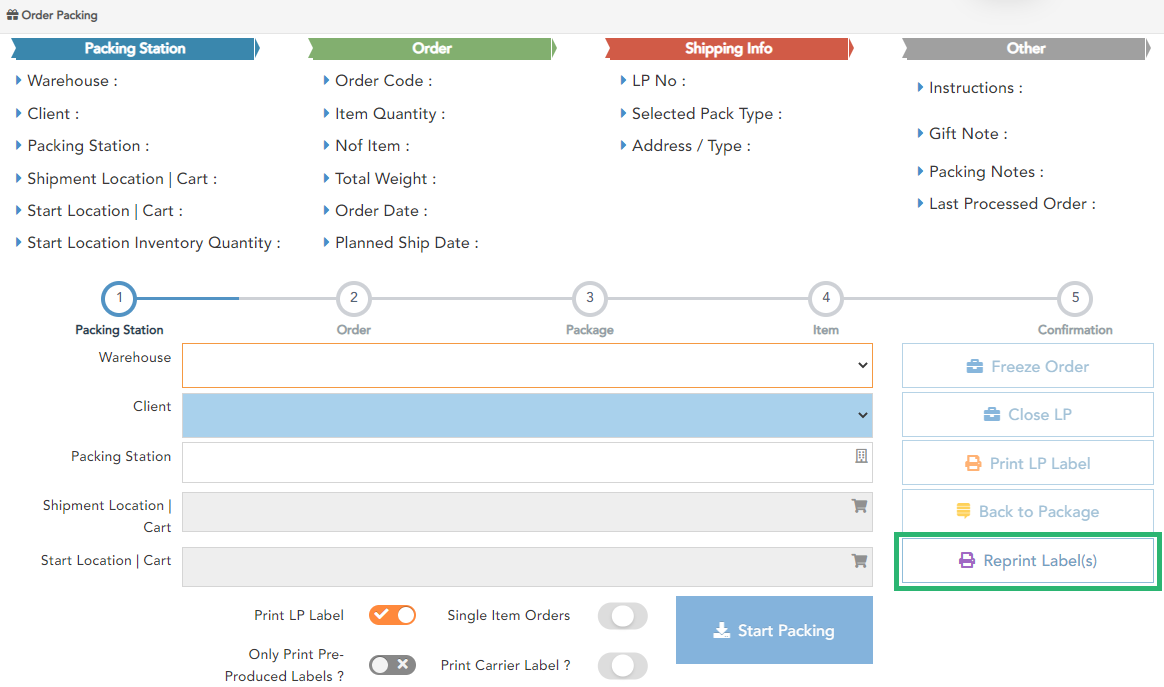Click the printer icon on Print LP Label
The image size is (1164, 687).
973,464
